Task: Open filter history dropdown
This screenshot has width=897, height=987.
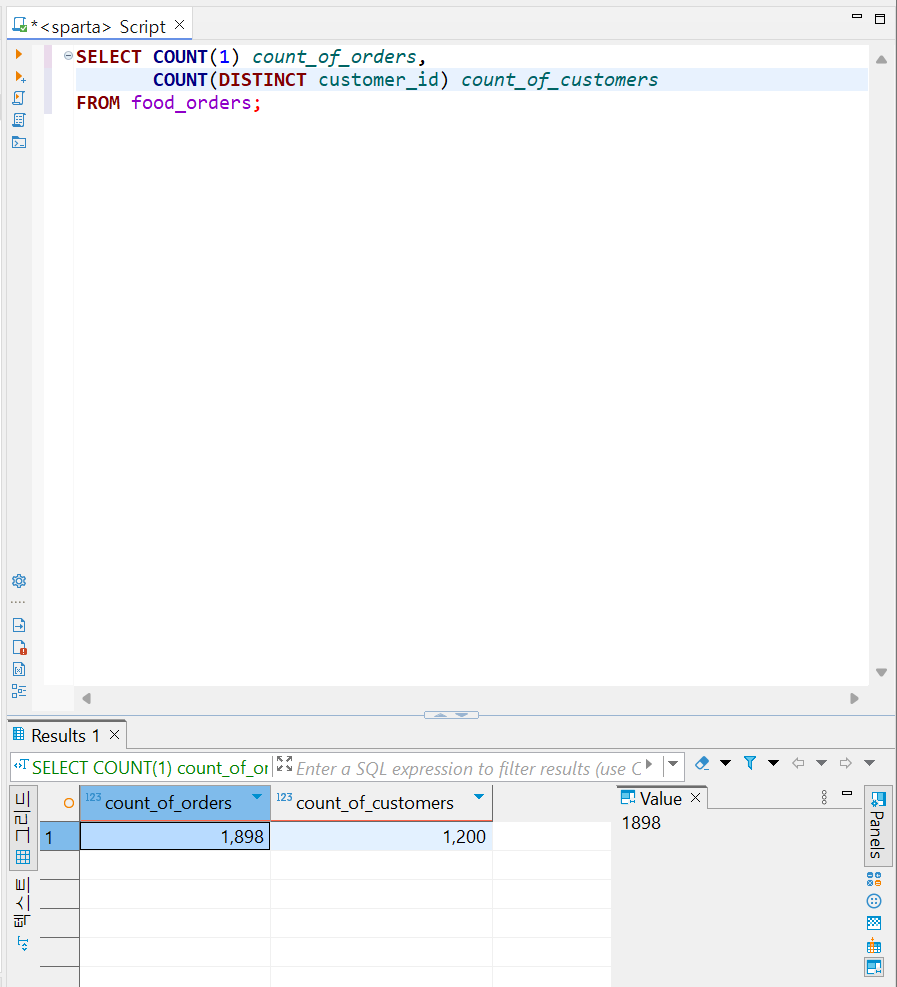Action: 673,764
